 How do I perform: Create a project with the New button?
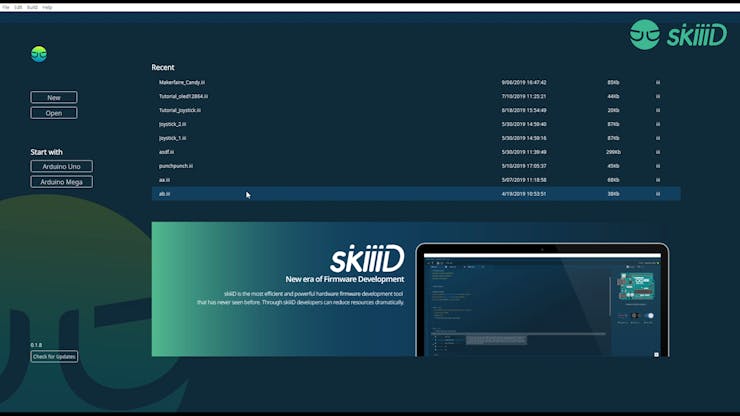(54, 97)
